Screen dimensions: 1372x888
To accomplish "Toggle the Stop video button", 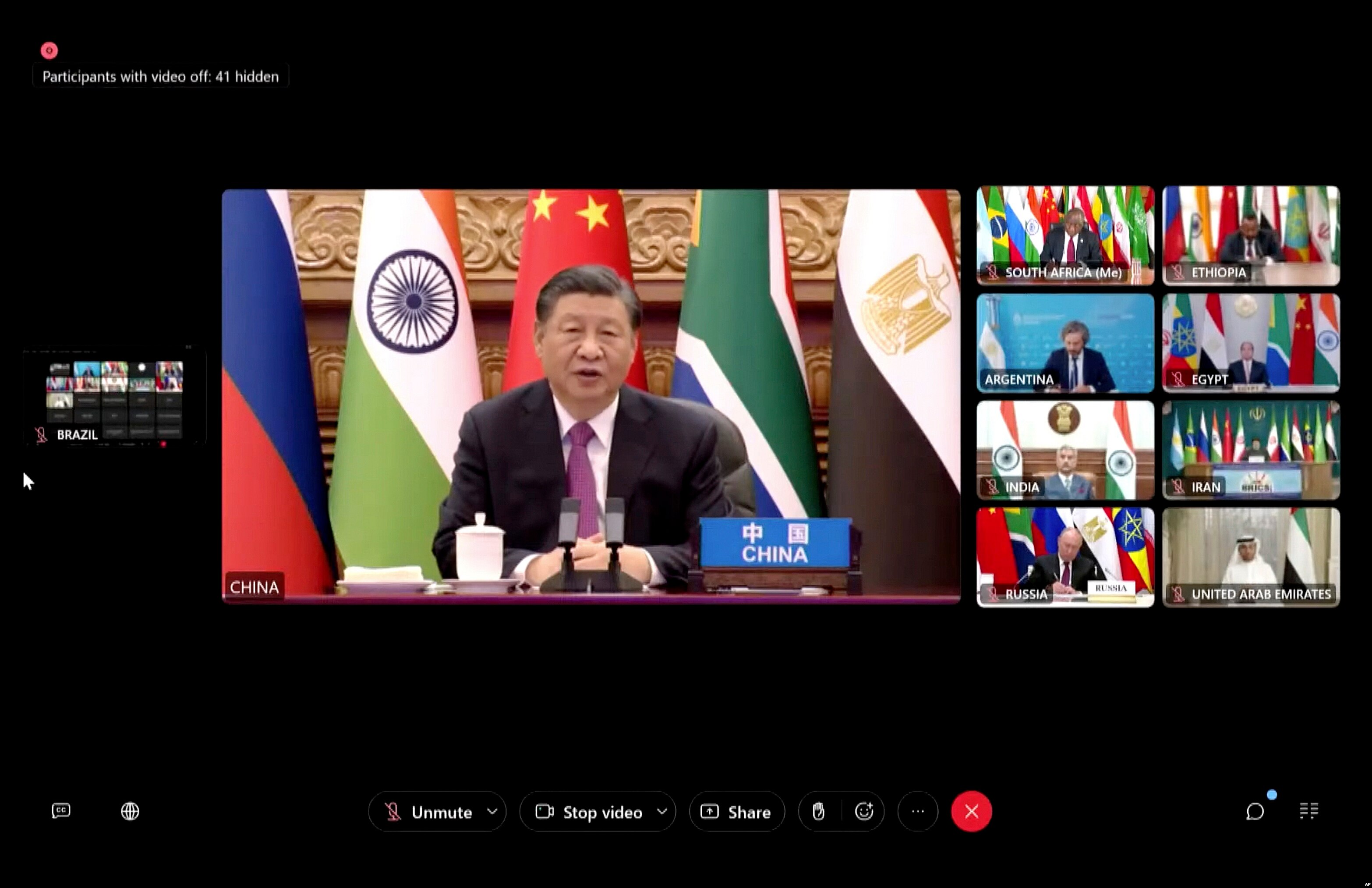I will [590, 812].
